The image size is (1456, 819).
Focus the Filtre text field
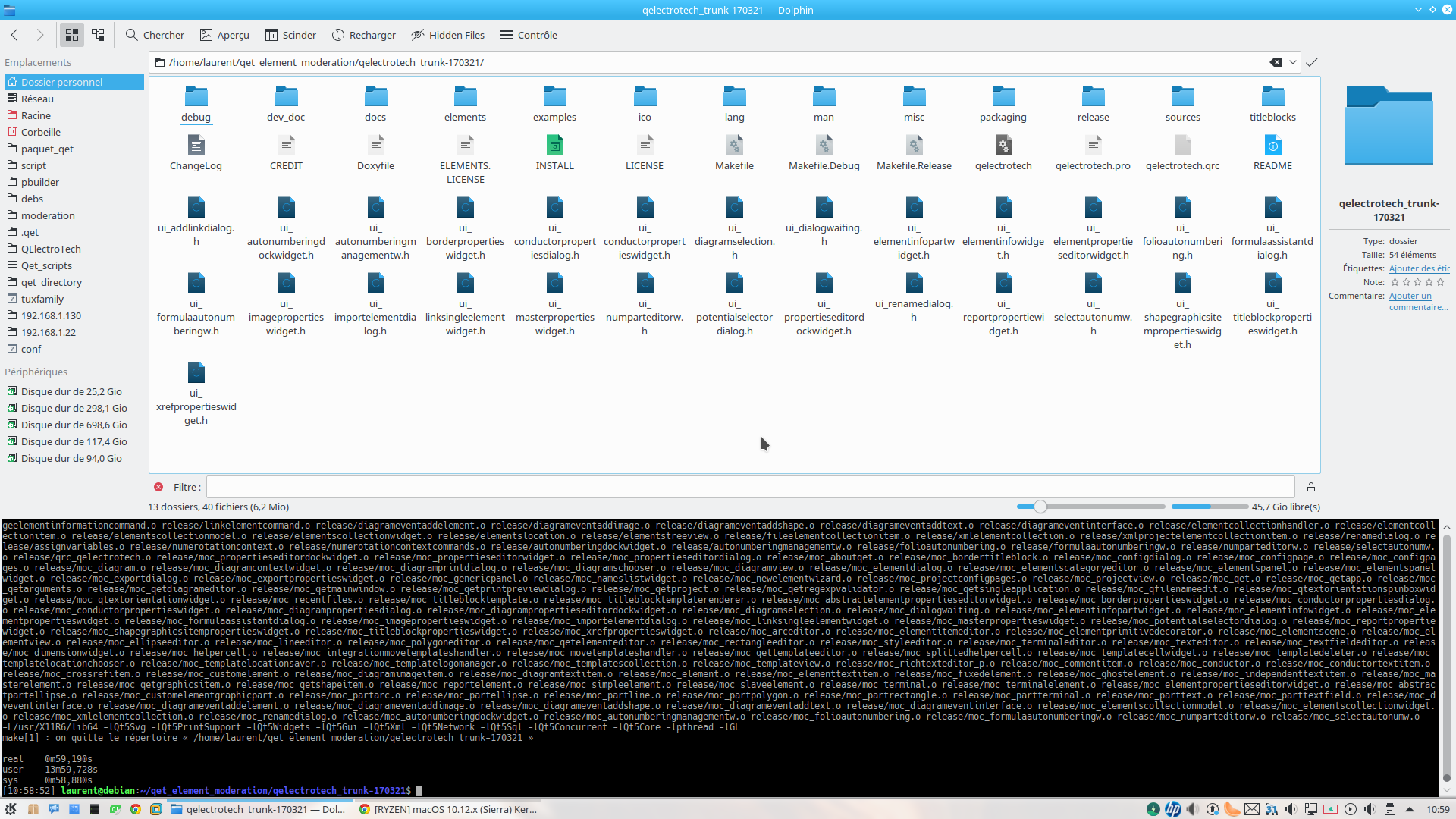coord(750,487)
